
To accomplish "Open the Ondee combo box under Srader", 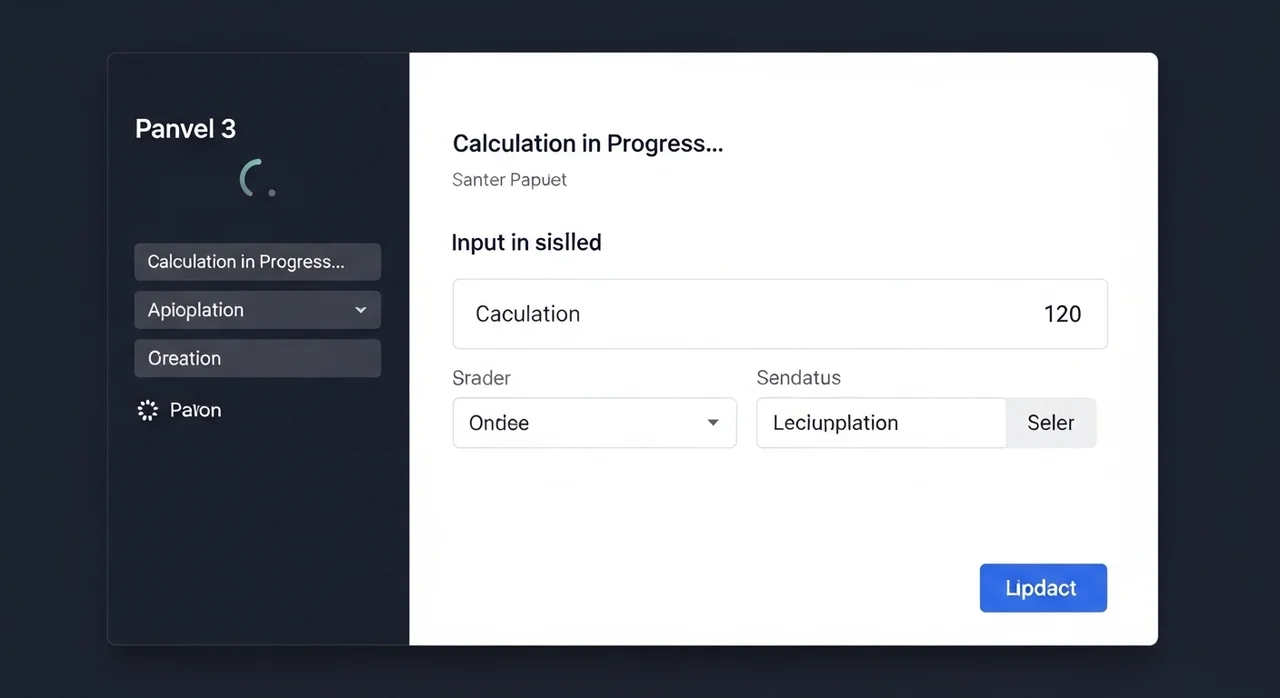I will [x=594, y=423].
